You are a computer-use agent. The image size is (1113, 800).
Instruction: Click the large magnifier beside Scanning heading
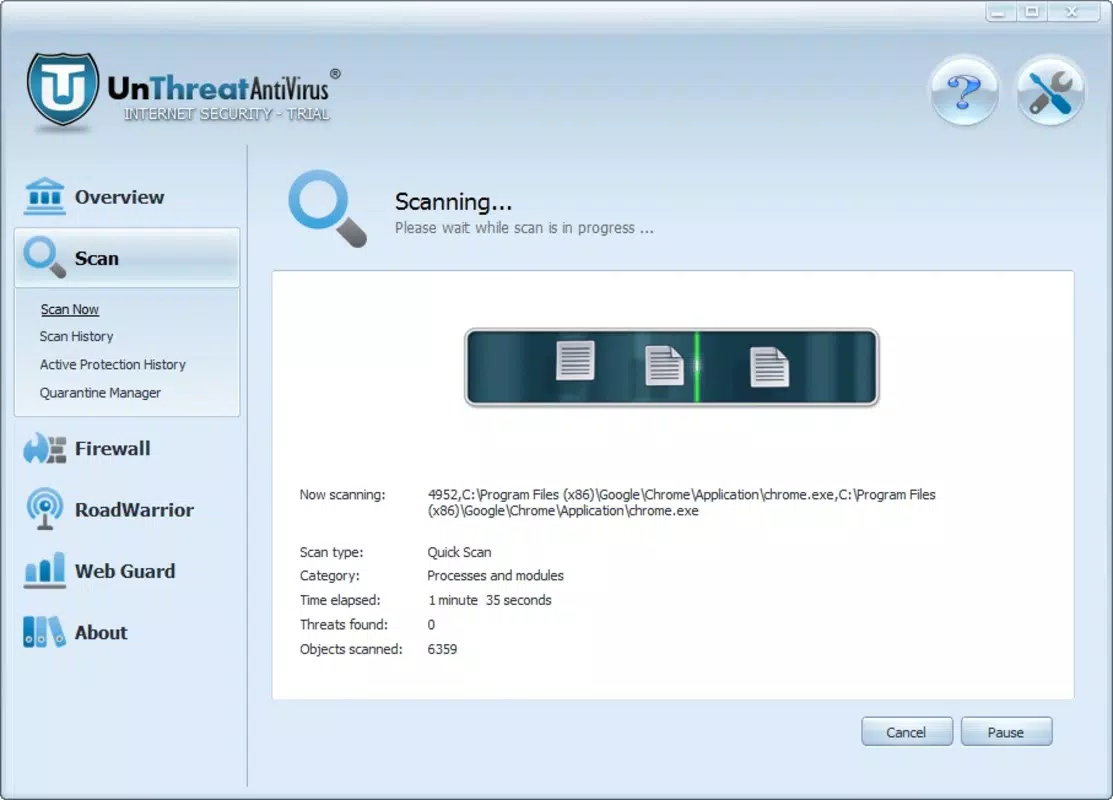[328, 209]
